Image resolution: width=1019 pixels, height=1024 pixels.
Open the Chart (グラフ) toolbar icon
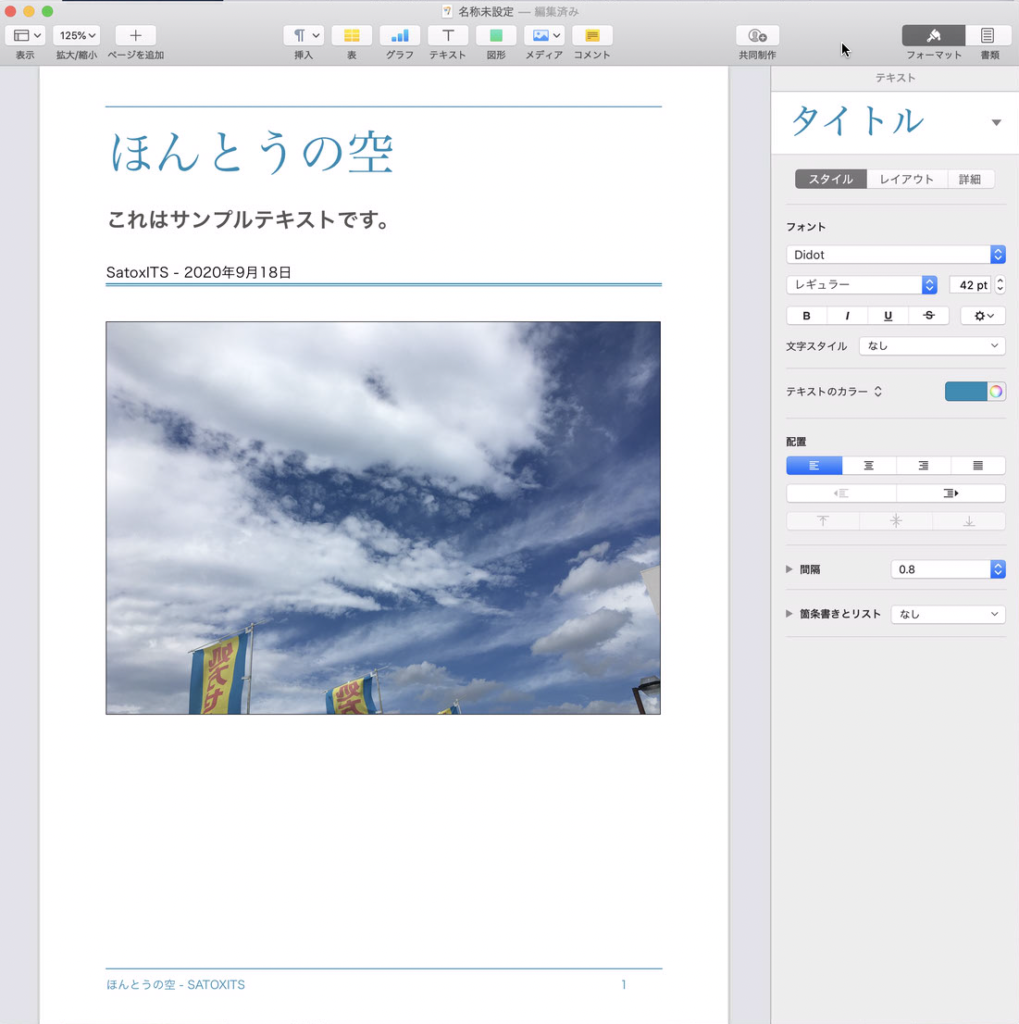[399, 36]
